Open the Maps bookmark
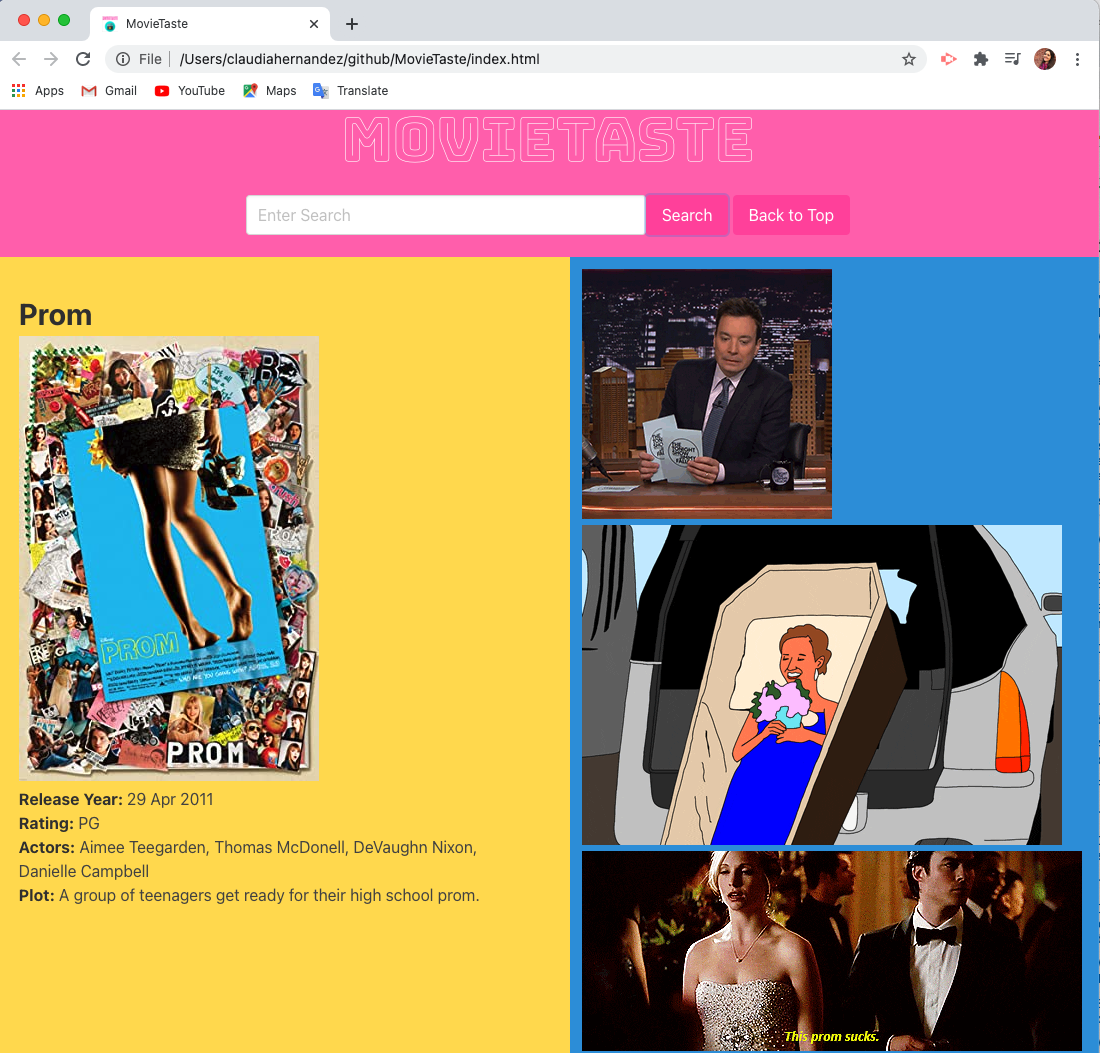1100x1053 pixels. [269, 90]
